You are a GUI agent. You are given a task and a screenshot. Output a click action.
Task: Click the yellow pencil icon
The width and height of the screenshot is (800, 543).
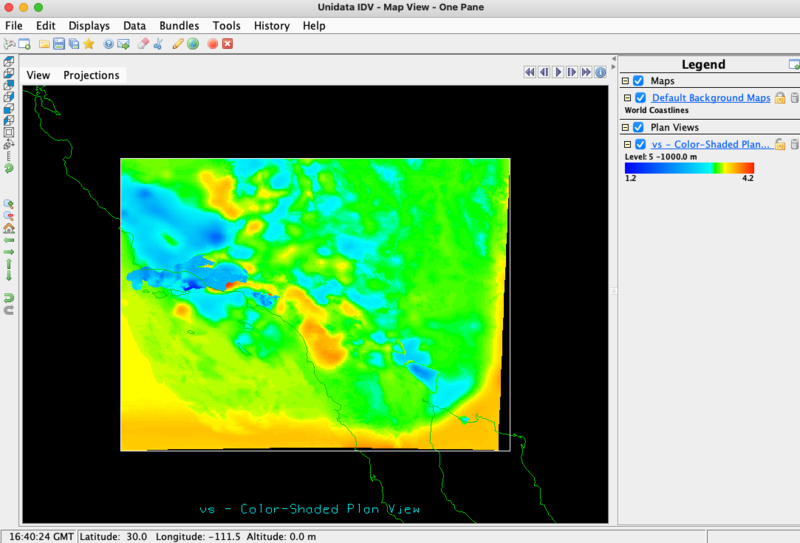coord(178,44)
